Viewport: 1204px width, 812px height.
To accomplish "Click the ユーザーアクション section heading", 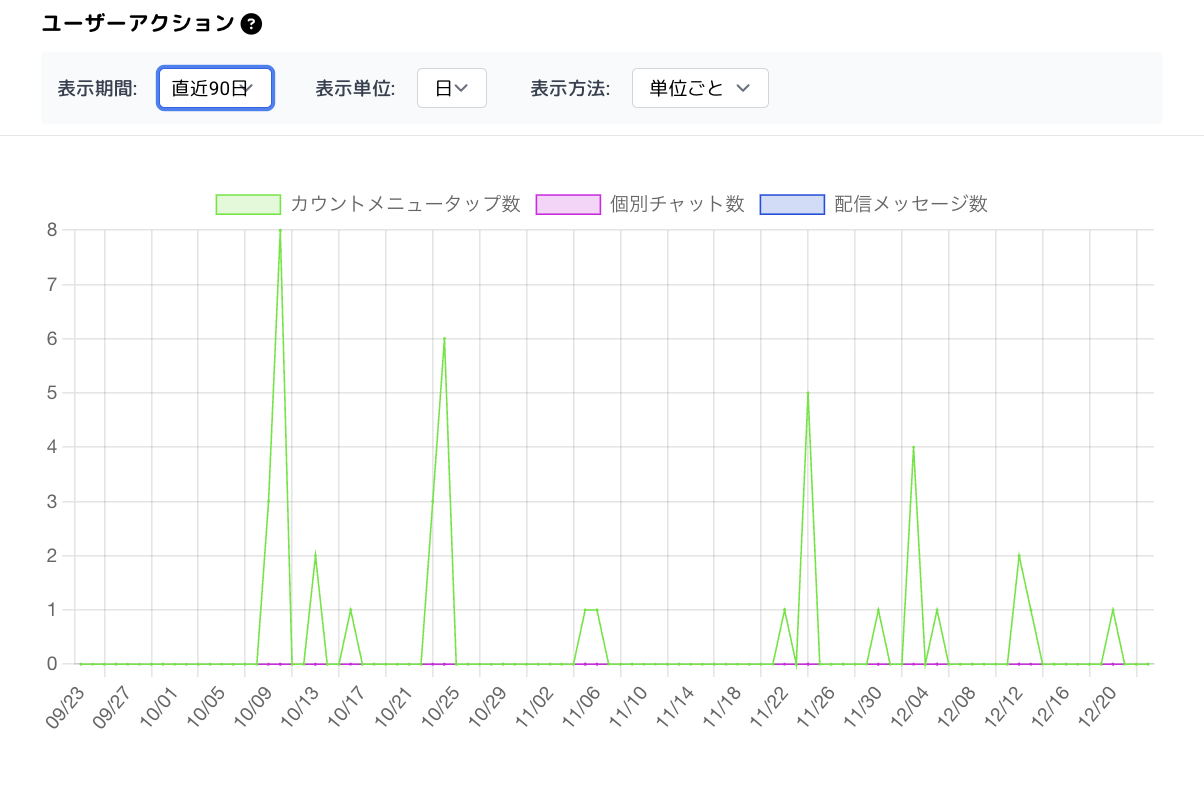I will click(138, 24).
